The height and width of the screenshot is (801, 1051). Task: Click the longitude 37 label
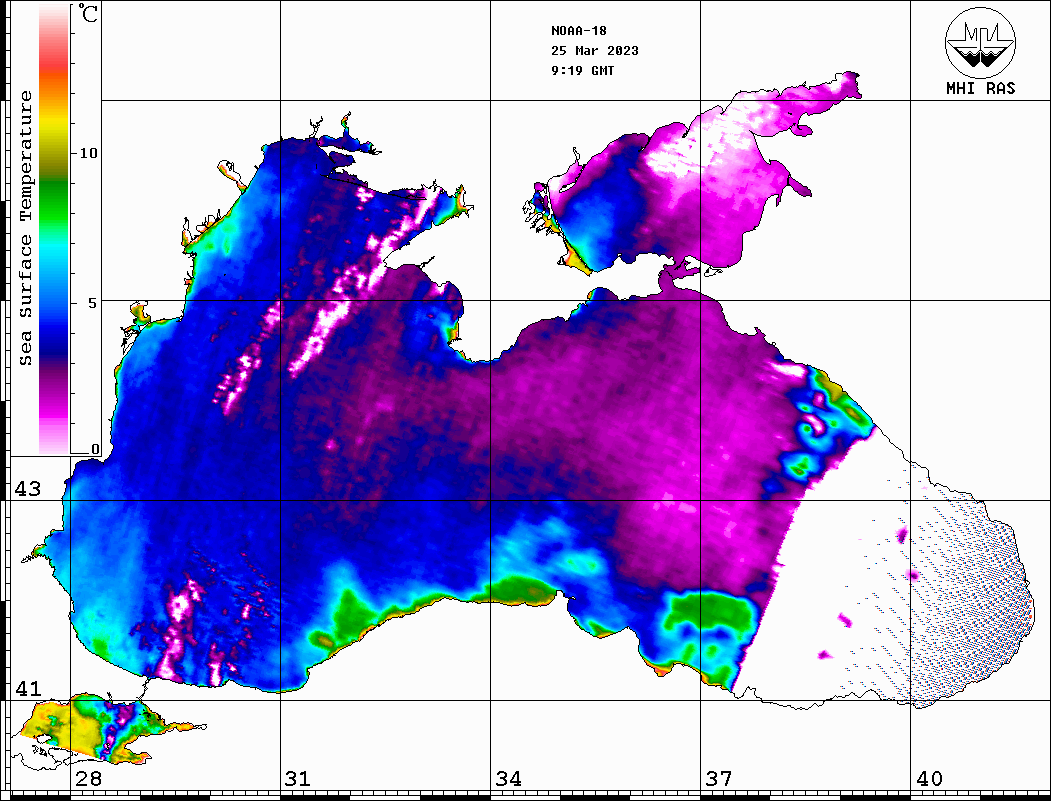click(718, 779)
